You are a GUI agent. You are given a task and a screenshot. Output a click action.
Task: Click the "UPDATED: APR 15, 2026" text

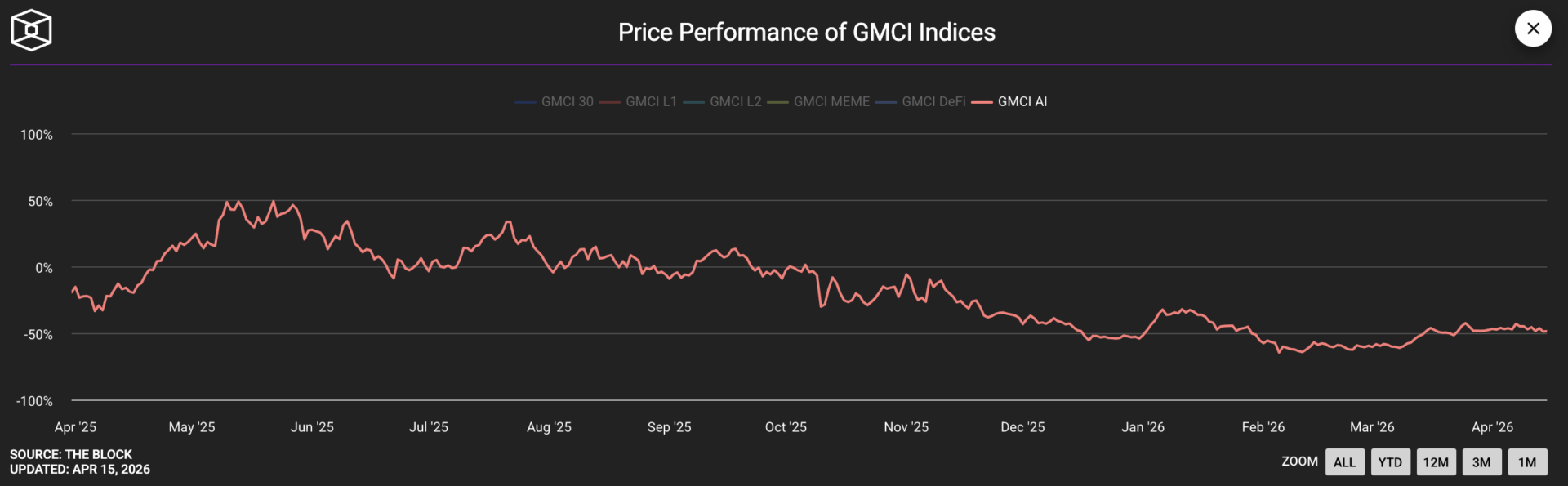coord(80,470)
